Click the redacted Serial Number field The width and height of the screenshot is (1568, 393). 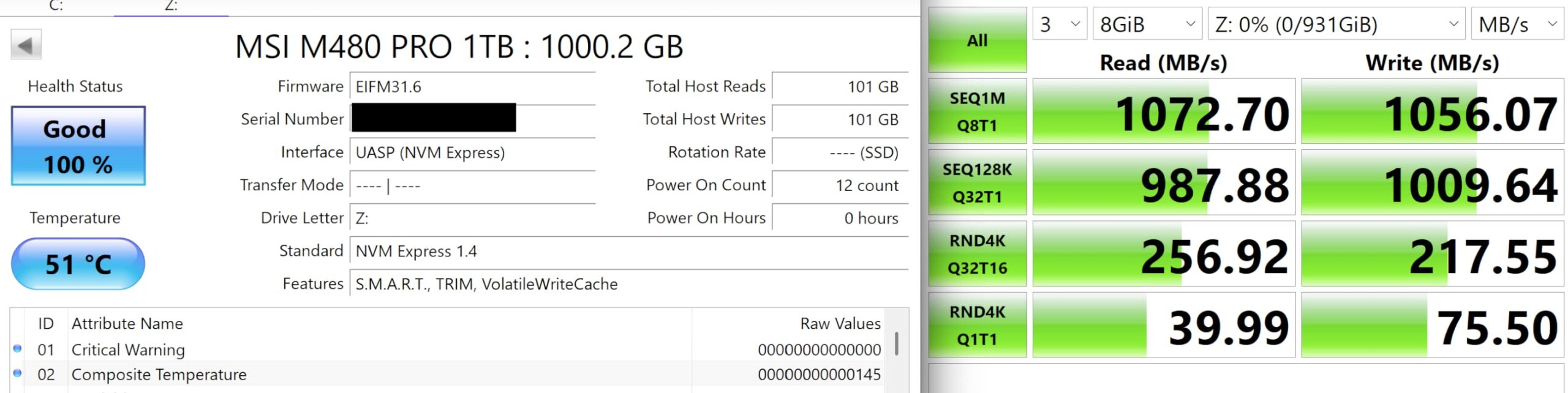[x=472, y=119]
